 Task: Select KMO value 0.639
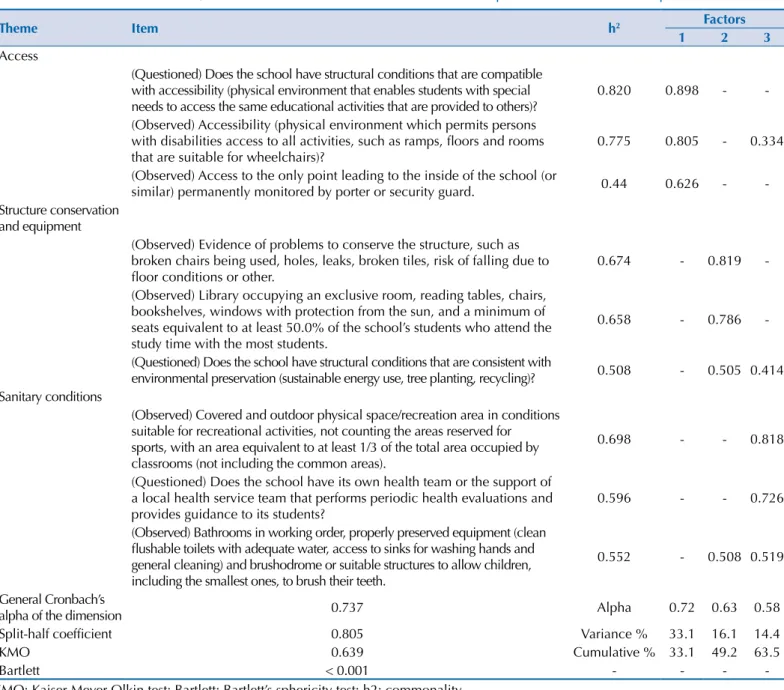point(347,652)
